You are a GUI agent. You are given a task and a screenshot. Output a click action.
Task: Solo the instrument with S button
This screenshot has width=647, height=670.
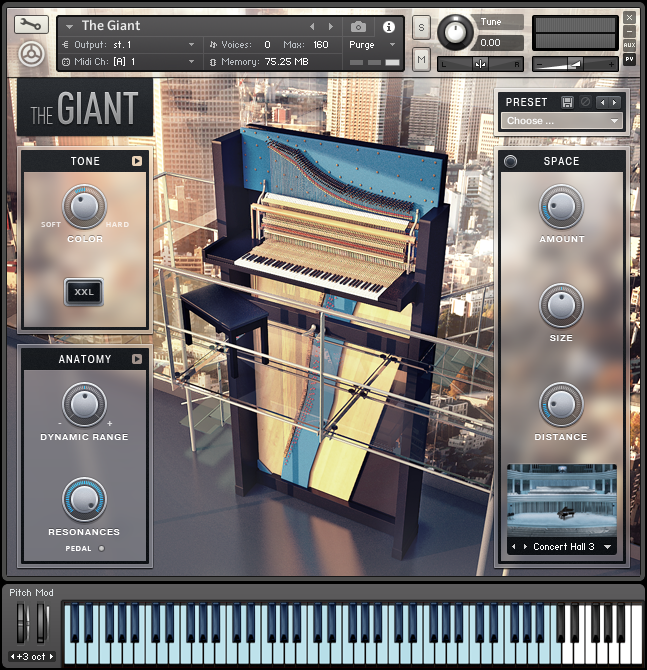[x=421, y=27]
